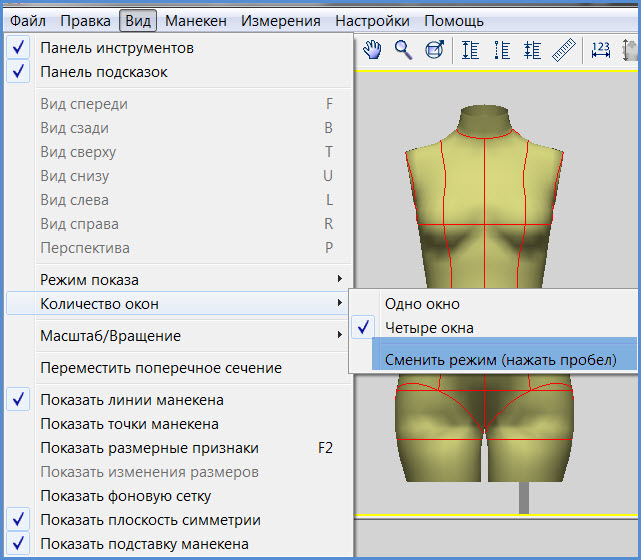
Task: Click the dashed vertical measurement icon
Action: tap(502, 50)
